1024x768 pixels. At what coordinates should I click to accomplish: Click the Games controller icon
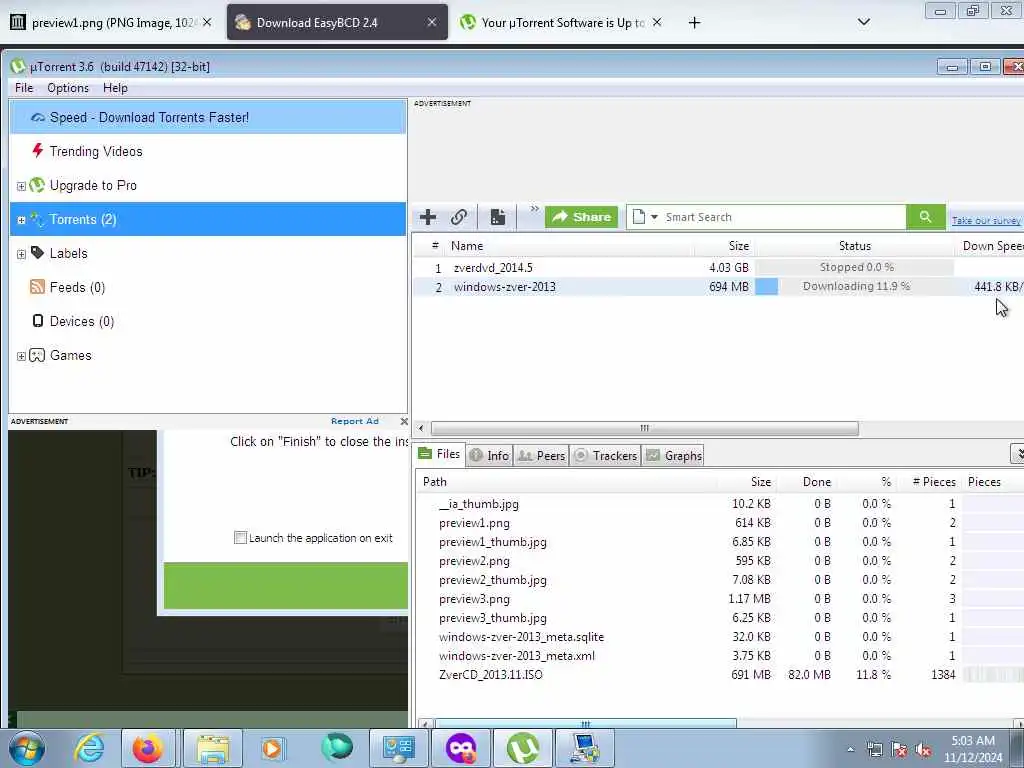point(37,355)
